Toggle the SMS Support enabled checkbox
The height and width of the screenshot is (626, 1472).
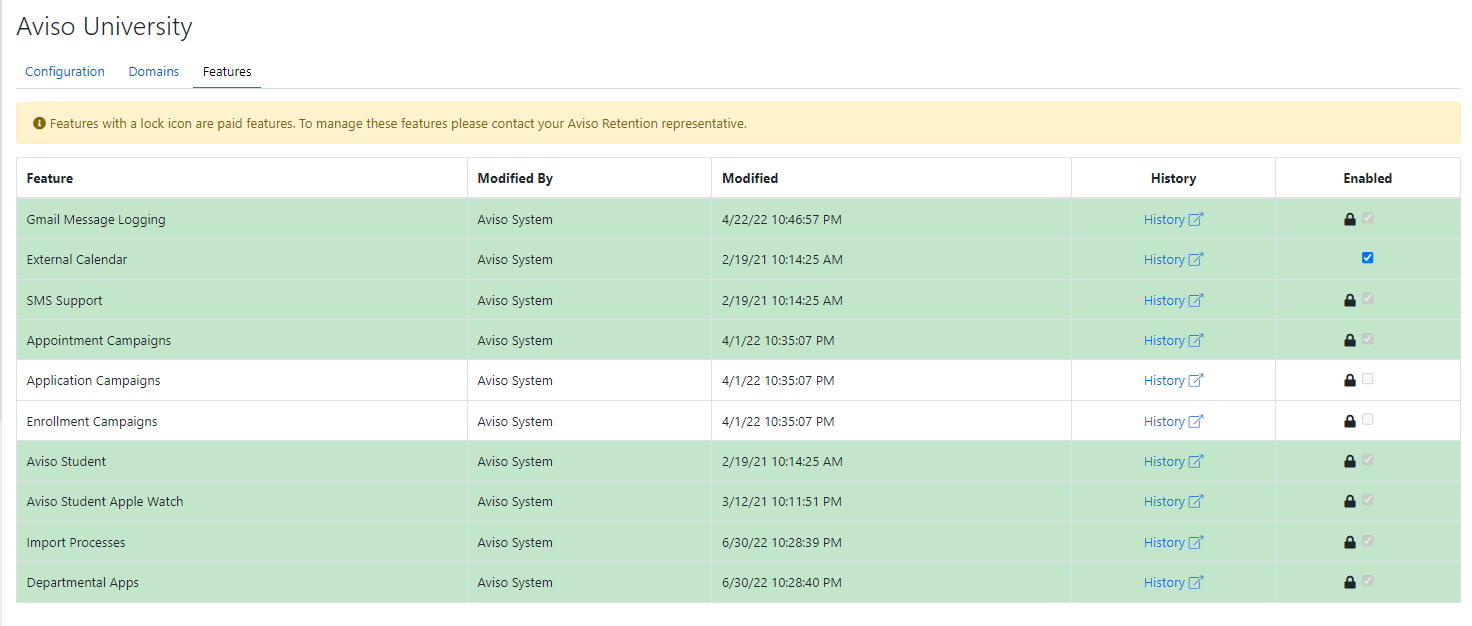click(1367, 299)
